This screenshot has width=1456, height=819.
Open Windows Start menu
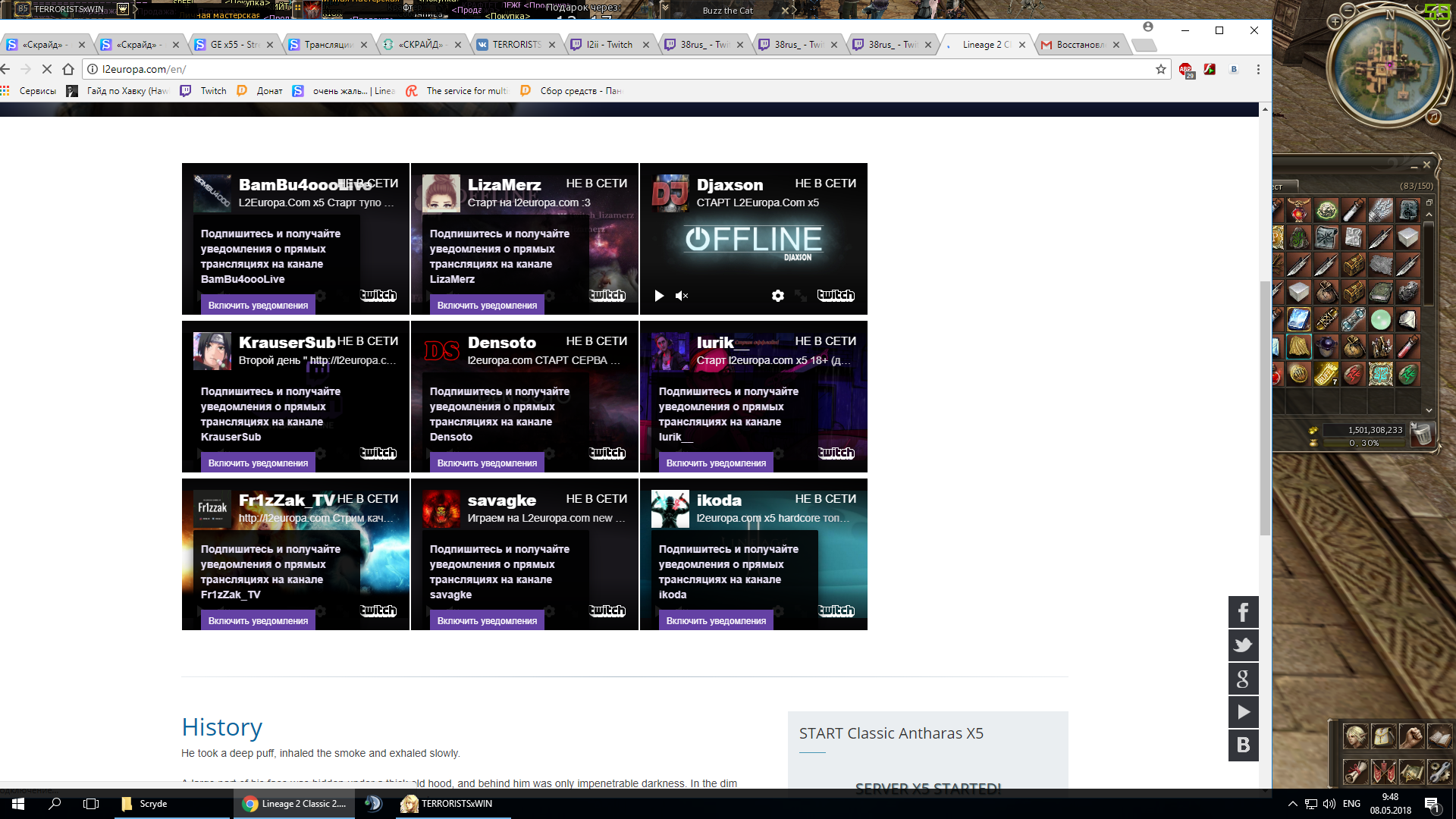pyautogui.click(x=18, y=804)
